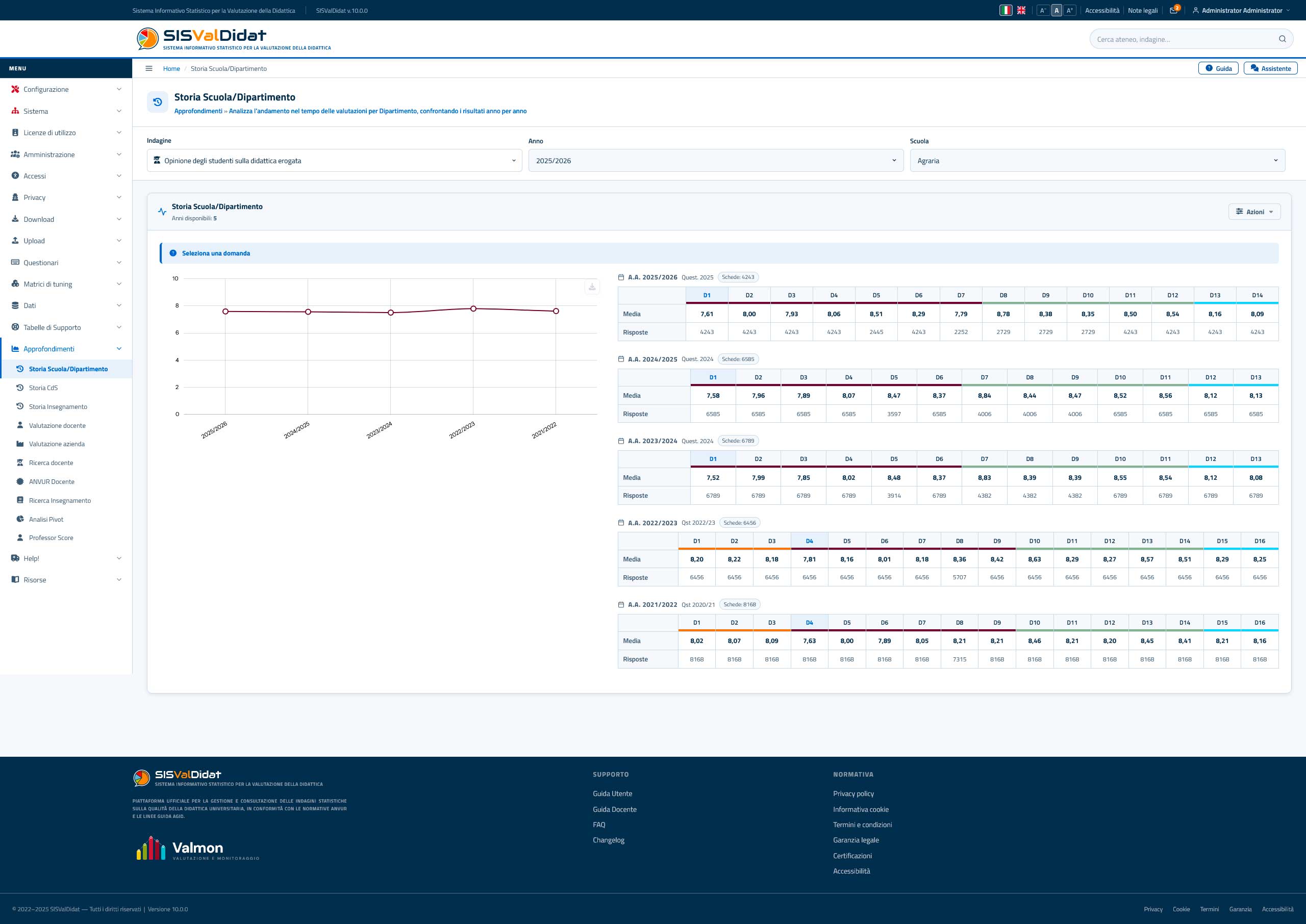Open the Azioni dropdown menu

(1254, 212)
